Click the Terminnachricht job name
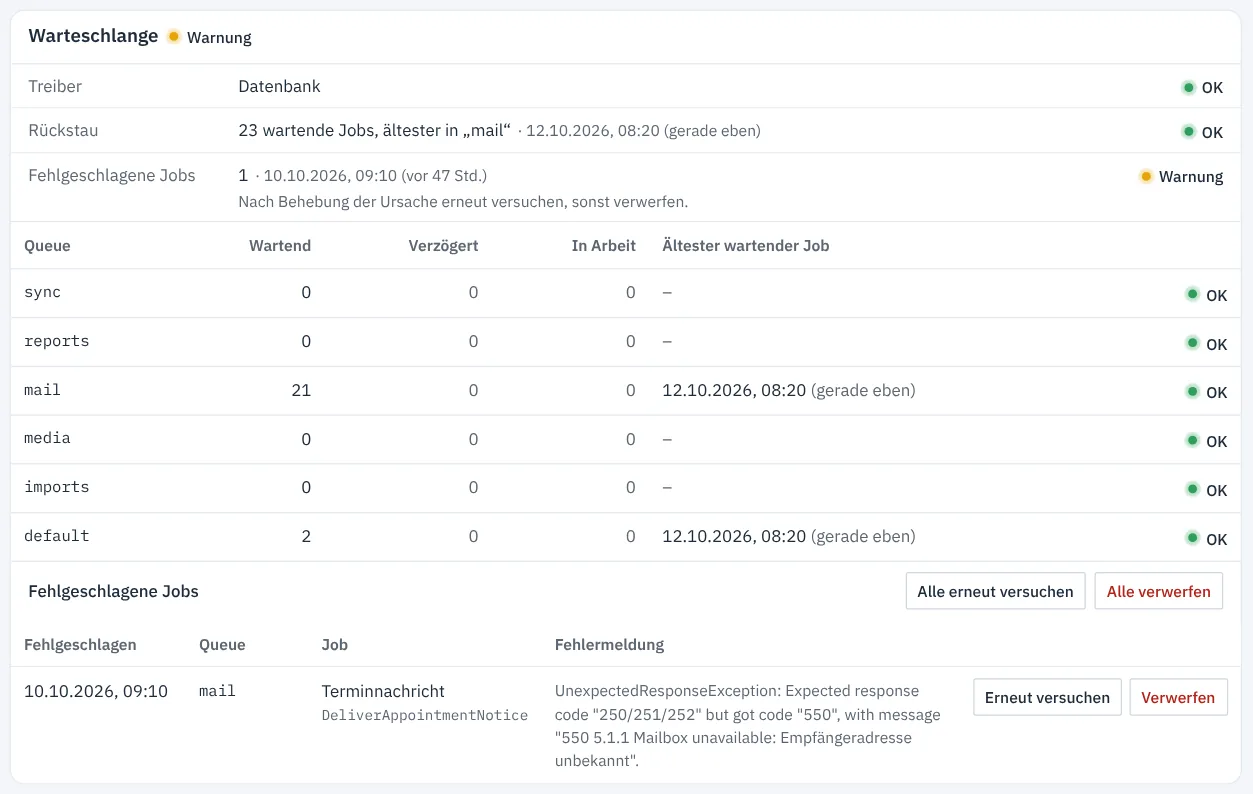Screen dimensions: 1253x794 pos(383,691)
